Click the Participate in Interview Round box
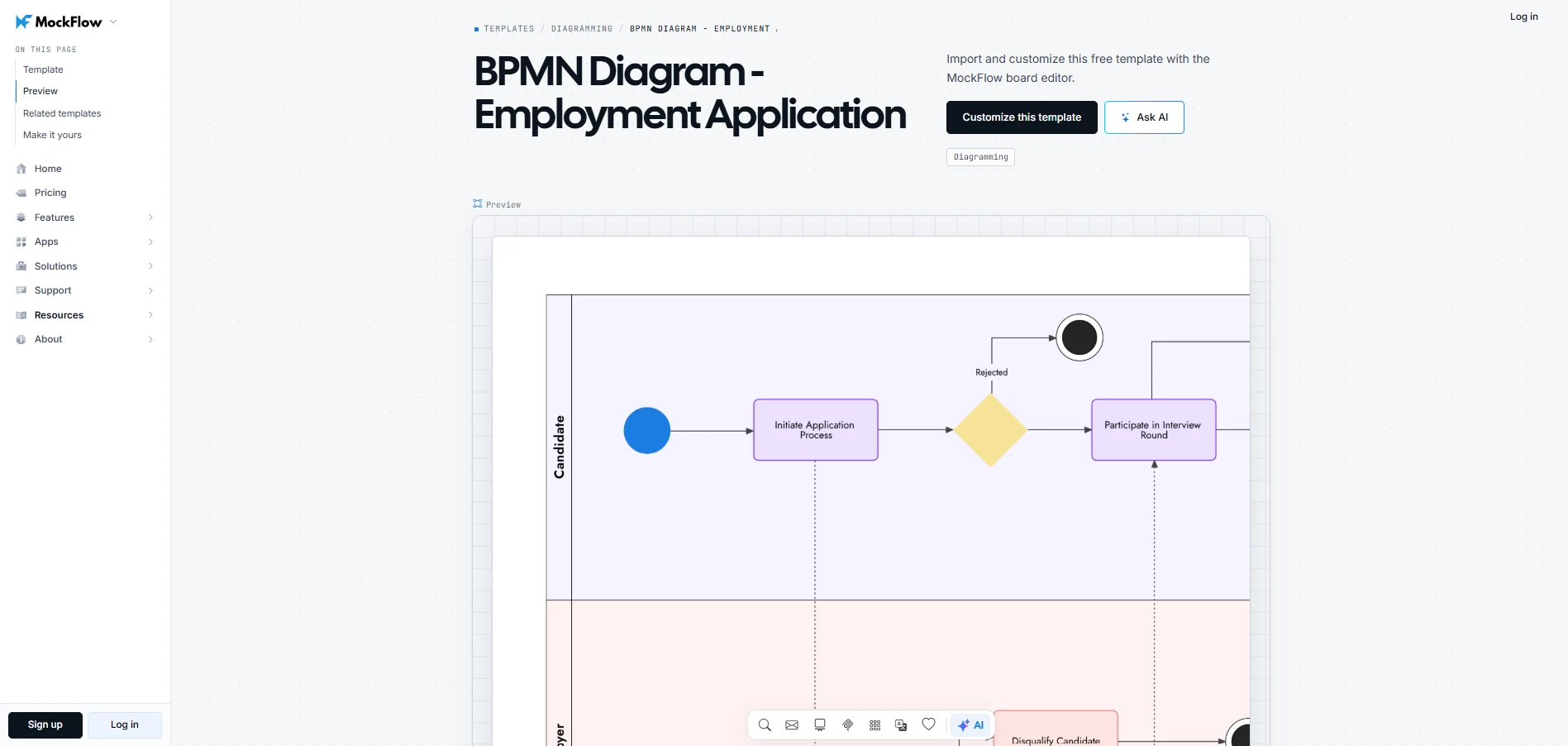 1154,430
